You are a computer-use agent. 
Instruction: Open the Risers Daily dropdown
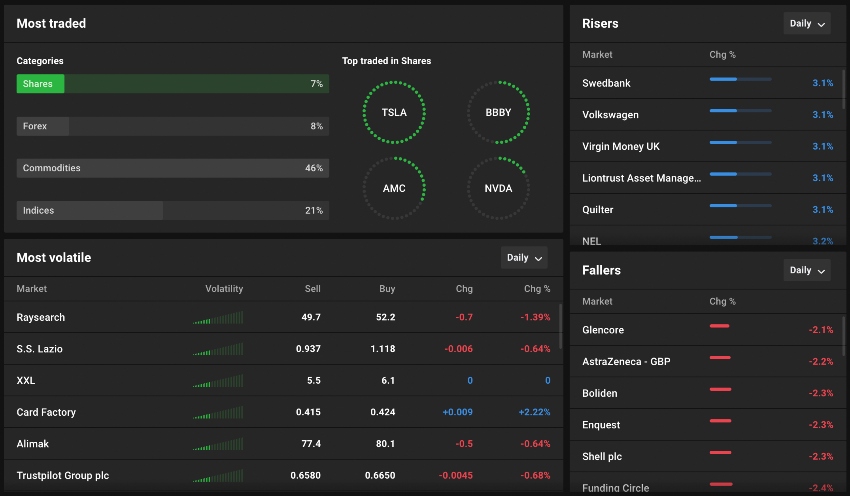(x=807, y=23)
